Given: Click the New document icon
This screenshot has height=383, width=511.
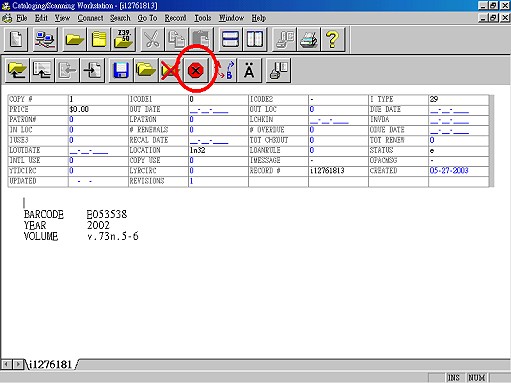Looking at the screenshot, I should click(16, 39).
